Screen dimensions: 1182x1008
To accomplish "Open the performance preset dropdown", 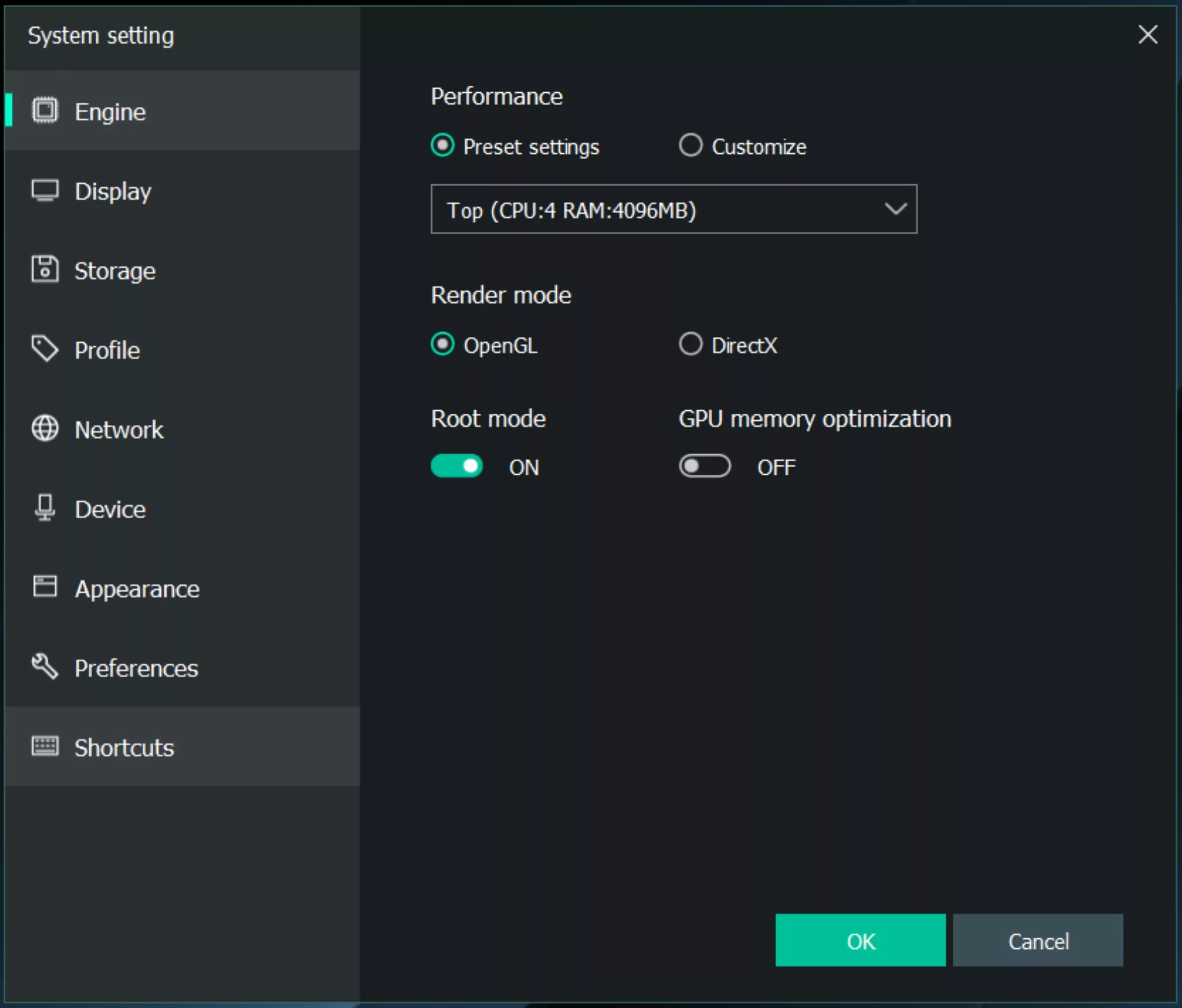I will pos(674,209).
